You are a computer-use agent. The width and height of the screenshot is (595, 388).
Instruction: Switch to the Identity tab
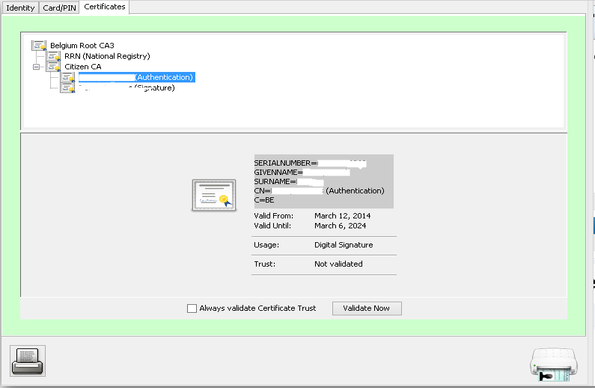tap(20, 8)
